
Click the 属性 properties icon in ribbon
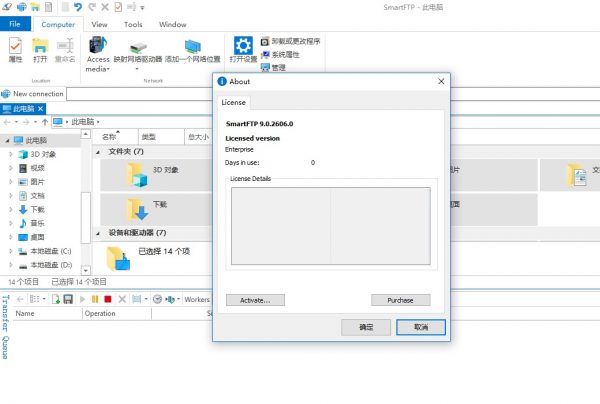15,50
